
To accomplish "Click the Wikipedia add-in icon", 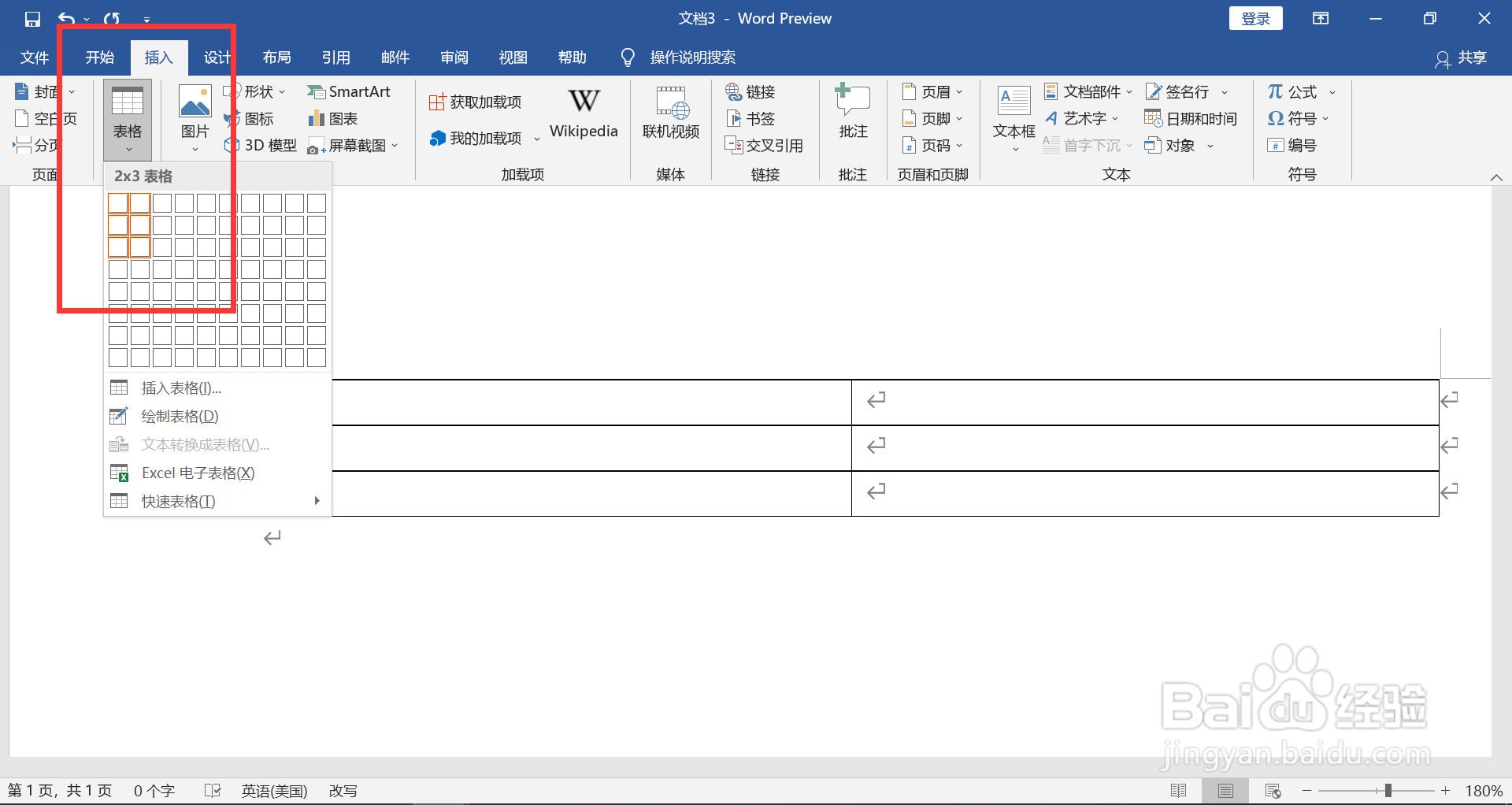I will click(583, 113).
